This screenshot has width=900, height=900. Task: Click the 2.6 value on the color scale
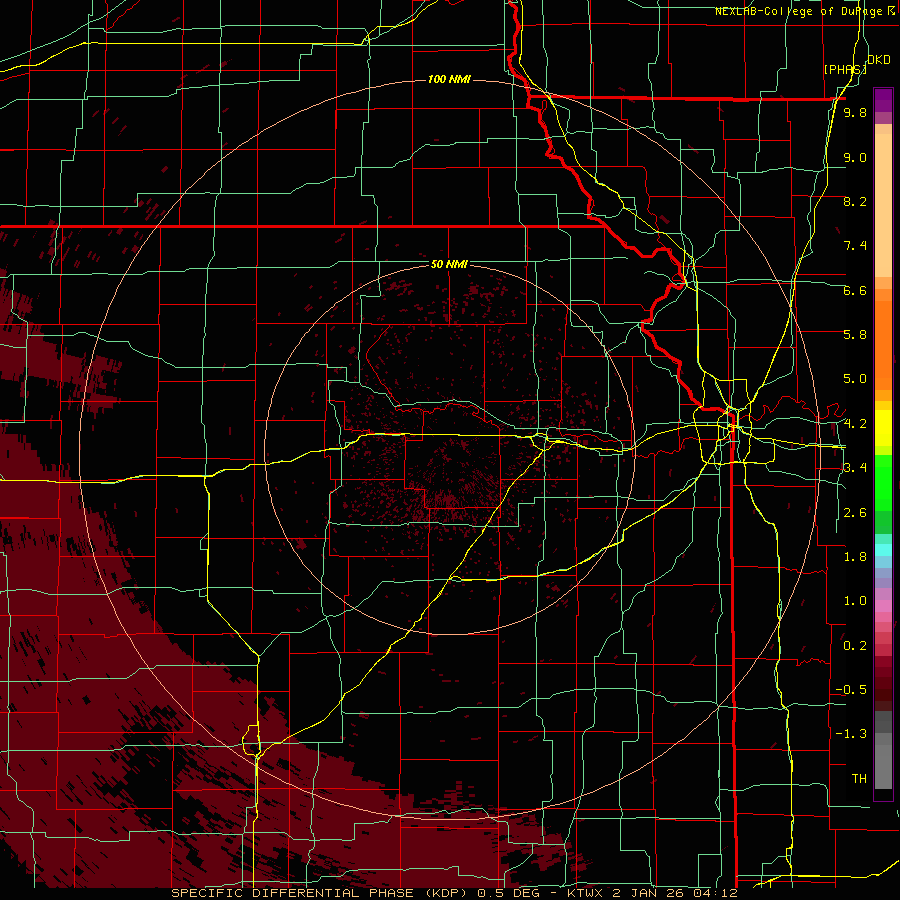tap(855, 513)
